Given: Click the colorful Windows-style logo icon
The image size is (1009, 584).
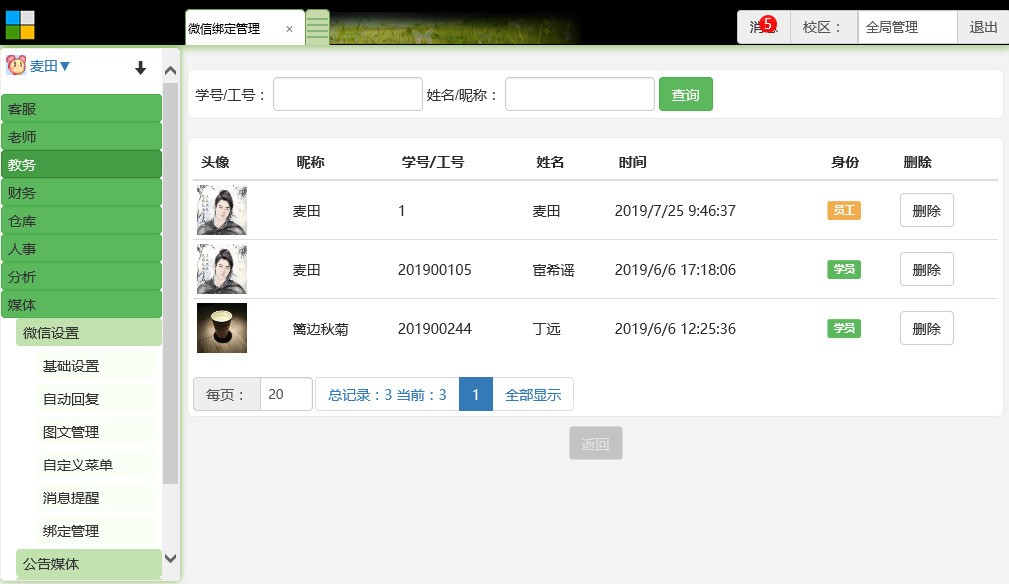Looking at the screenshot, I should (20, 25).
